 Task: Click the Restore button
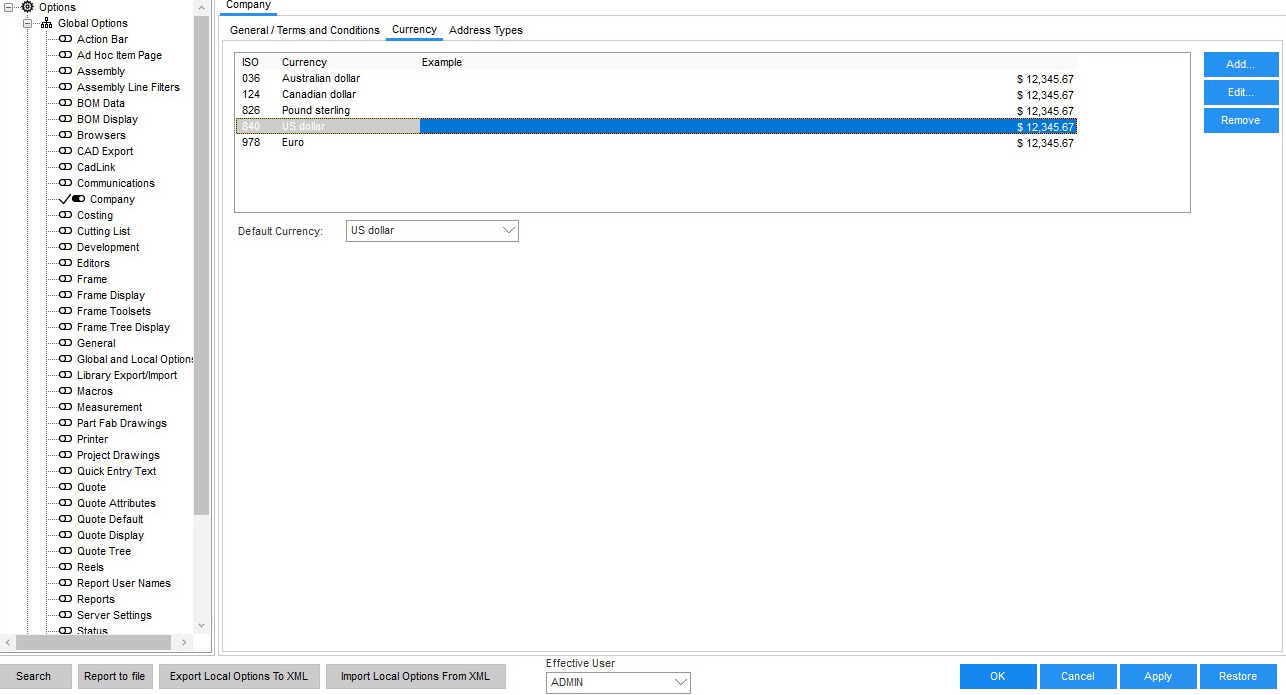coord(1238,676)
